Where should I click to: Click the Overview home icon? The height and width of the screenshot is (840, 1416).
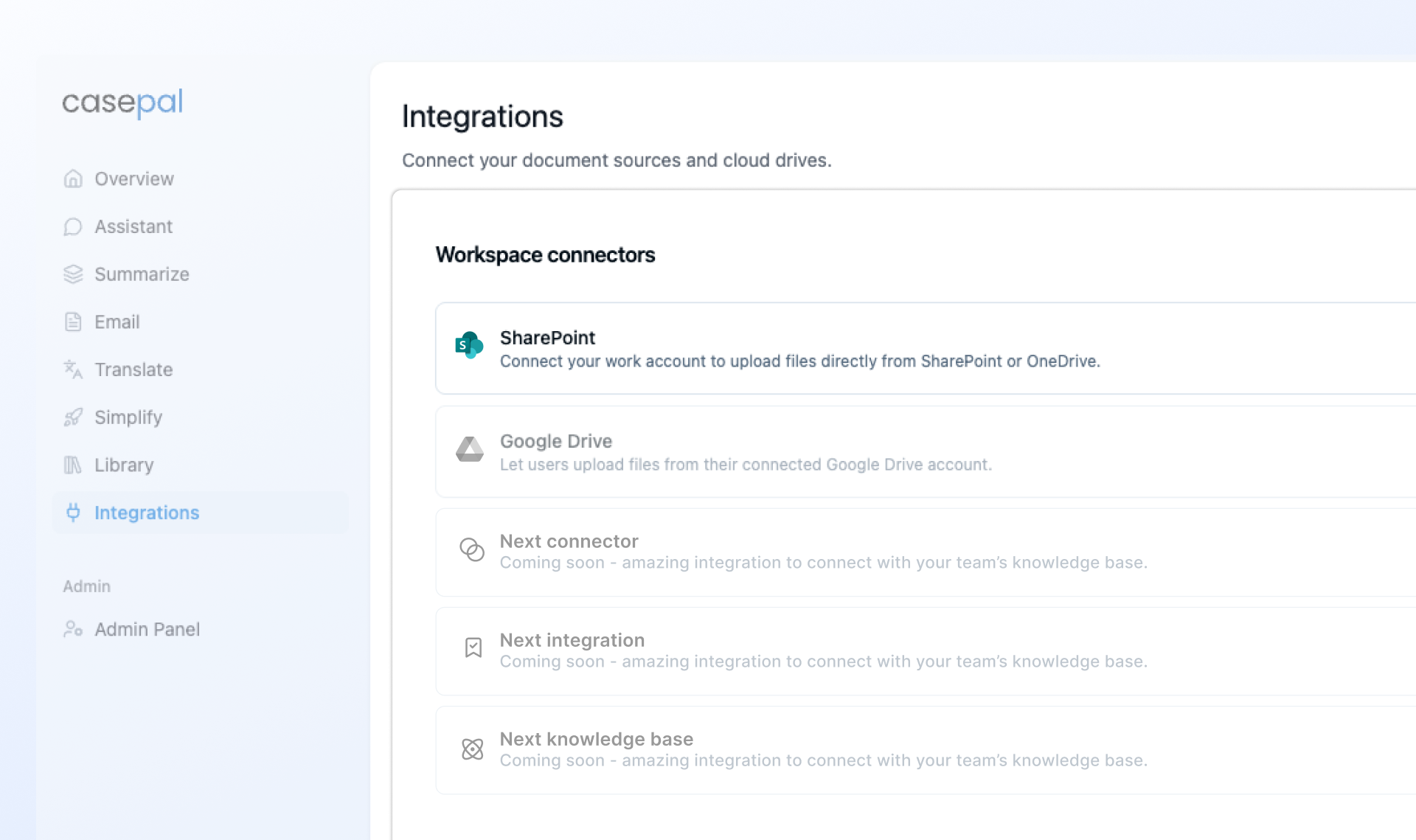pos(73,178)
